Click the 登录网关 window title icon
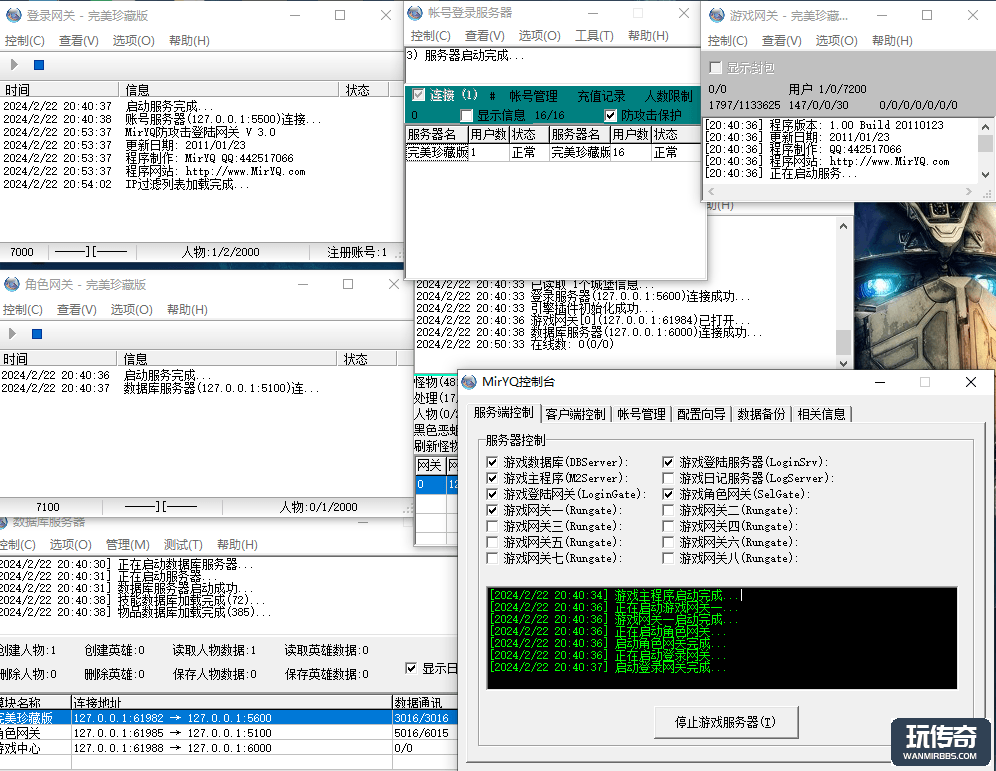 pos(13,15)
